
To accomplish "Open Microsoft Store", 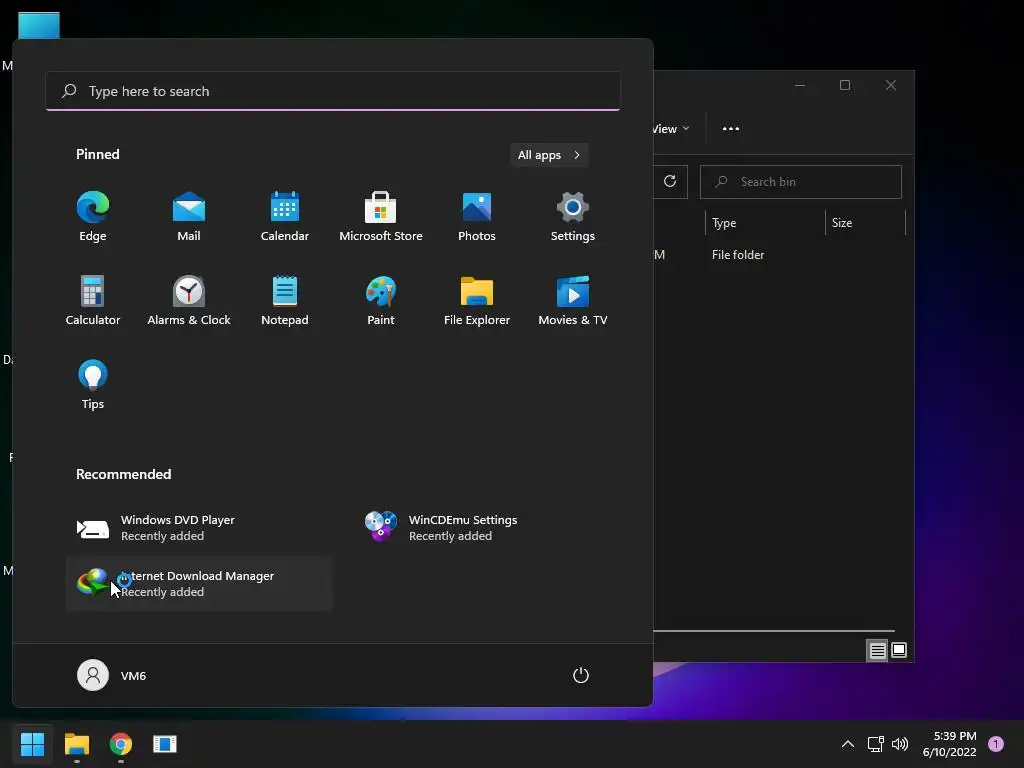I will (x=381, y=217).
